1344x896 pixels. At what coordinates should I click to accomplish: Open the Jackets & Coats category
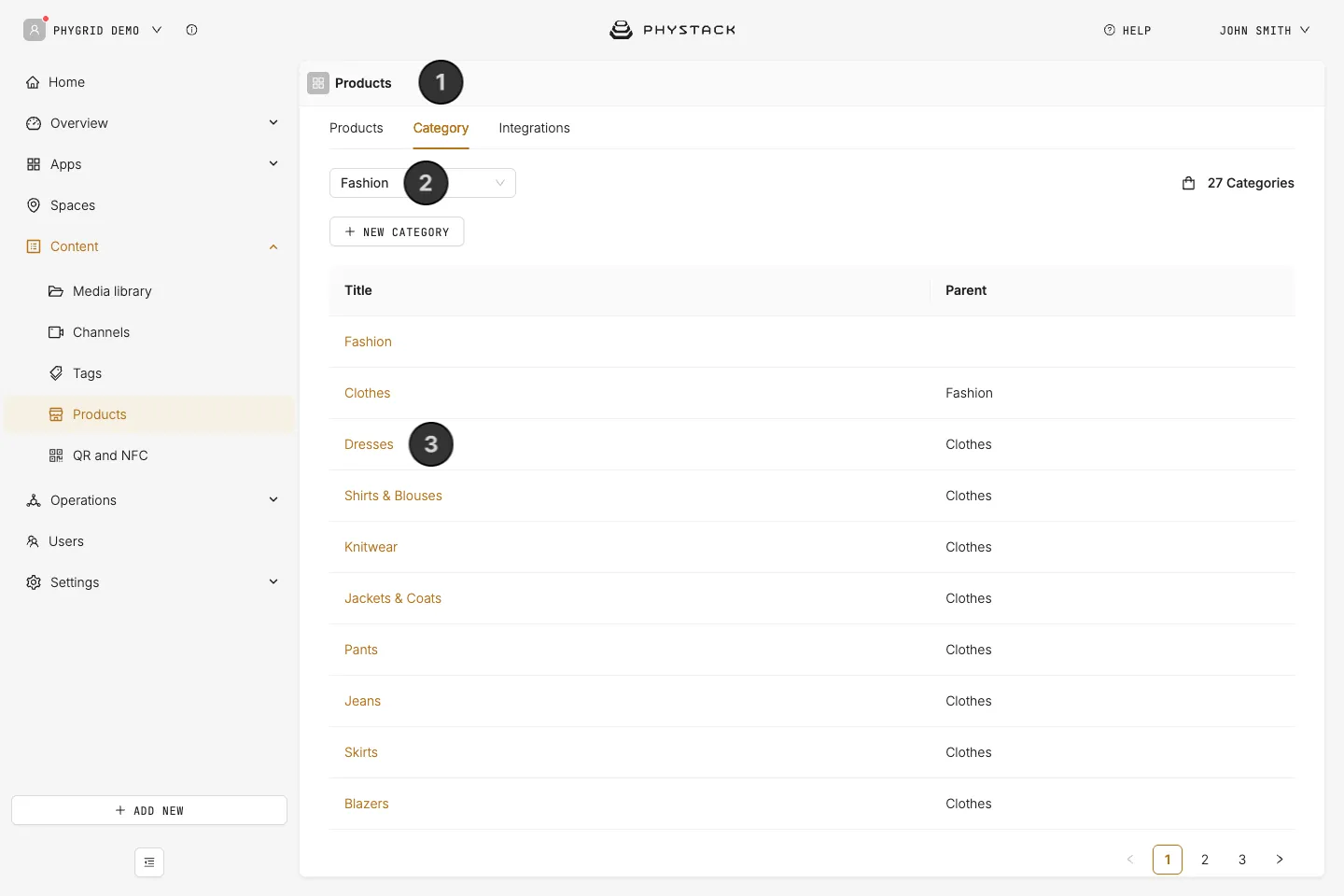pyautogui.click(x=393, y=598)
